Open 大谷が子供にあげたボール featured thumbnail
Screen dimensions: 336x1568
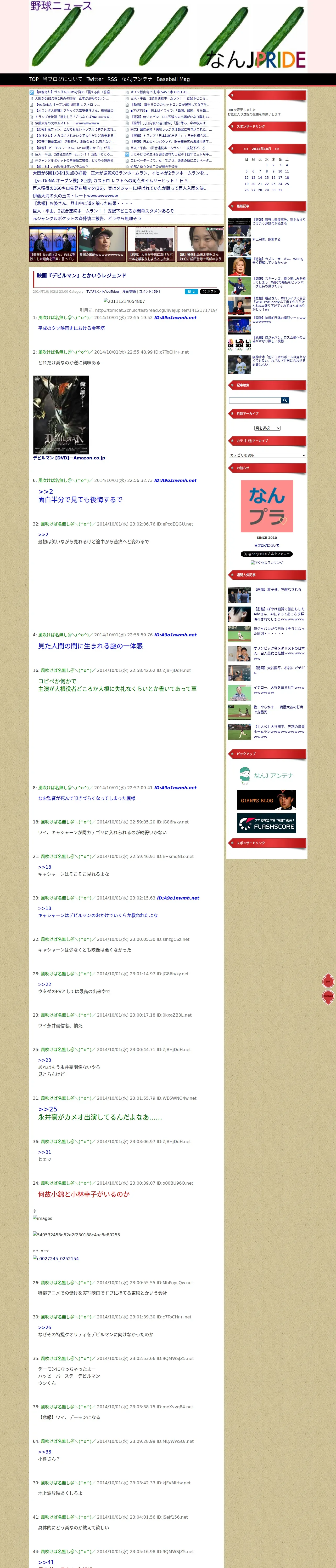[151, 244]
